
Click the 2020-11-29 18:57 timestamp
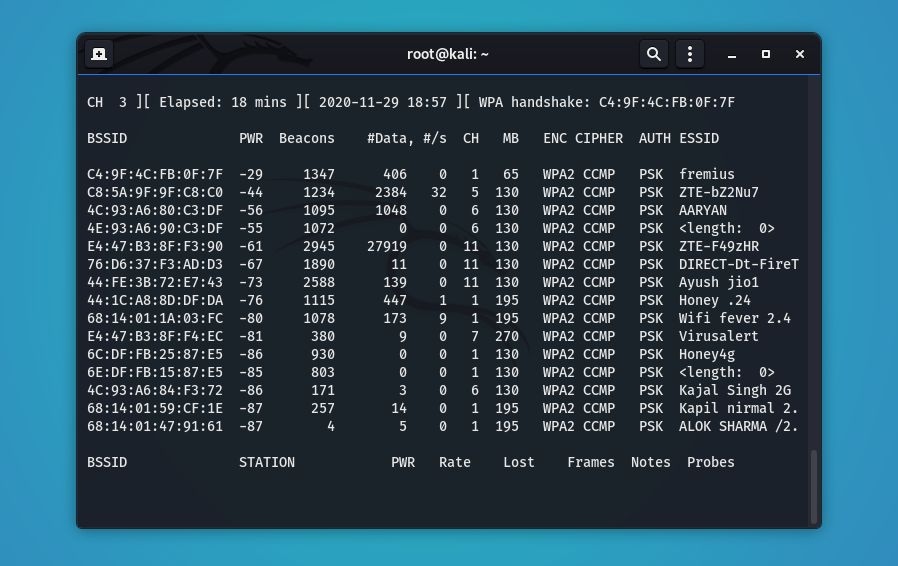[x=383, y=103]
